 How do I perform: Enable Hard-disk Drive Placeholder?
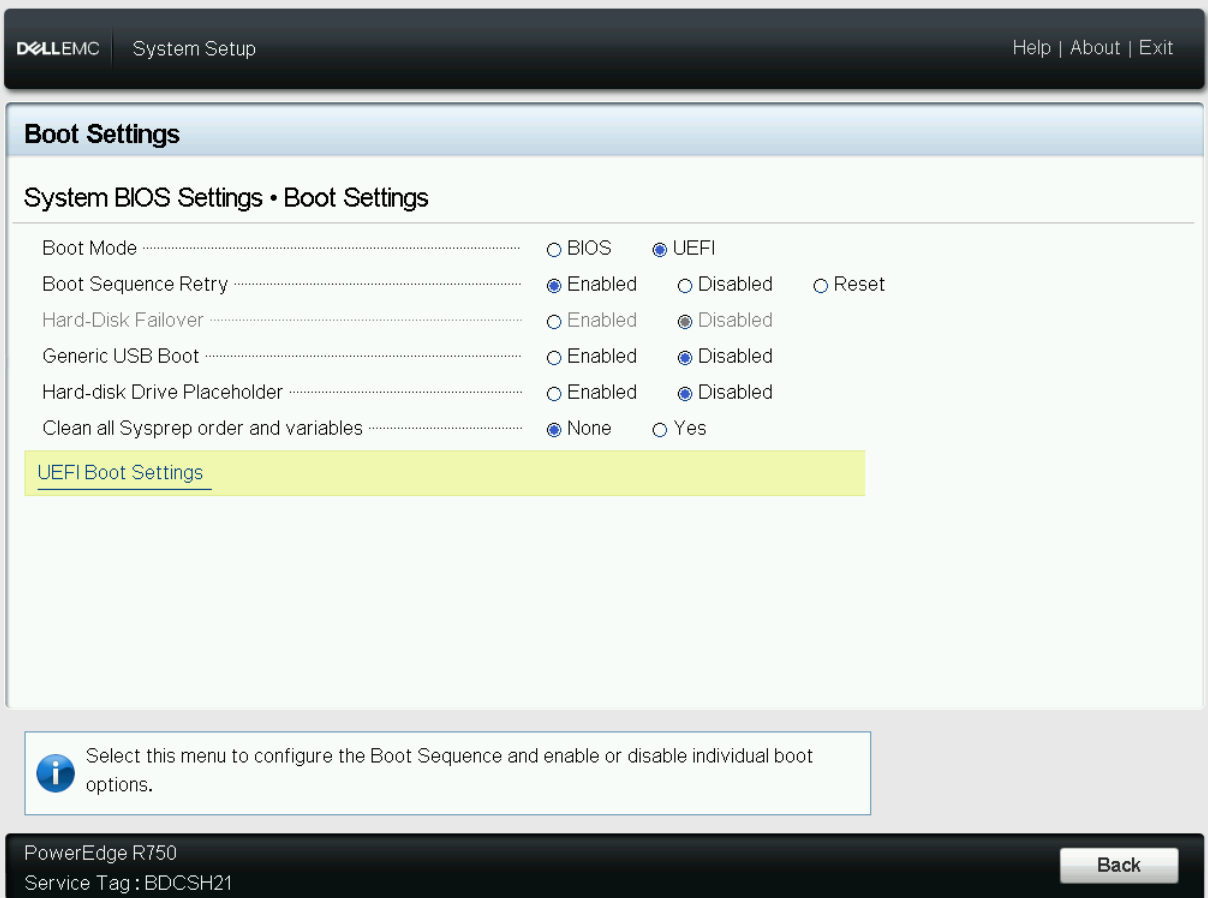point(554,393)
